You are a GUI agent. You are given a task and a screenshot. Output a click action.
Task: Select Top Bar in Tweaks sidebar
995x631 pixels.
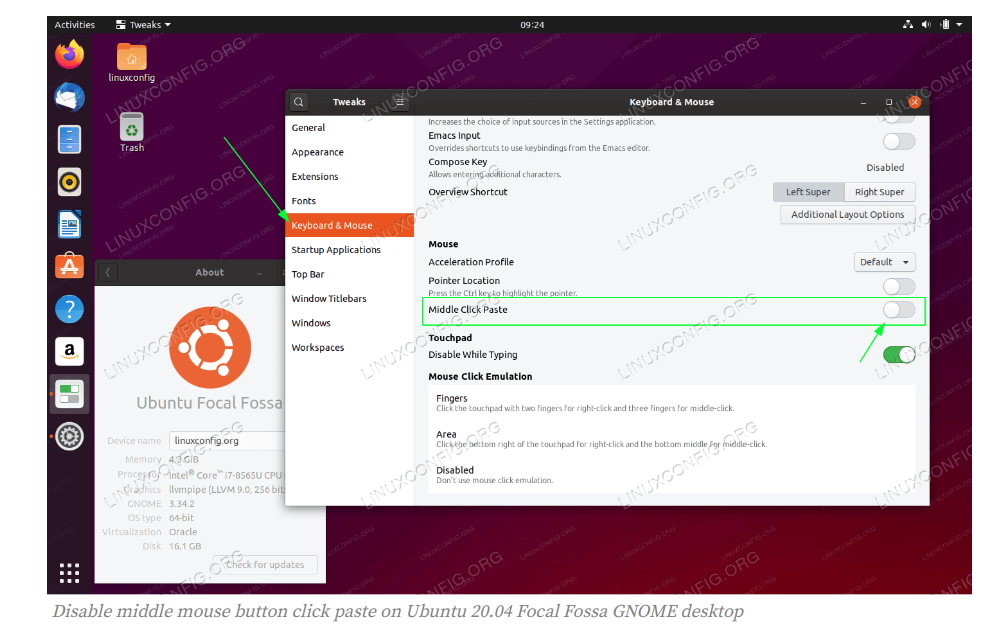click(350, 274)
